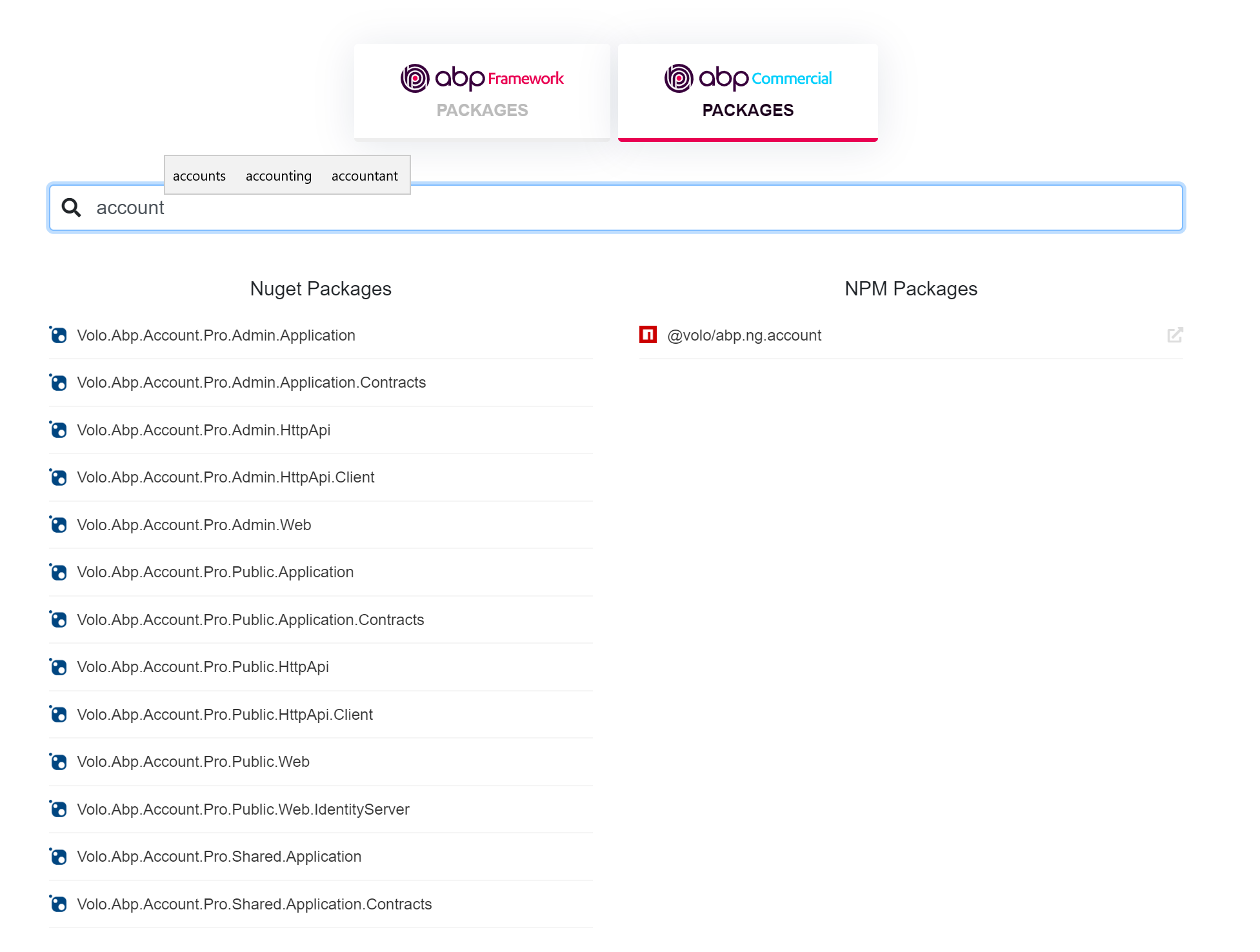Click NuGet icon for Volo.Abp.Account.Pro.Public.Web

pyautogui.click(x=59, y=762)
